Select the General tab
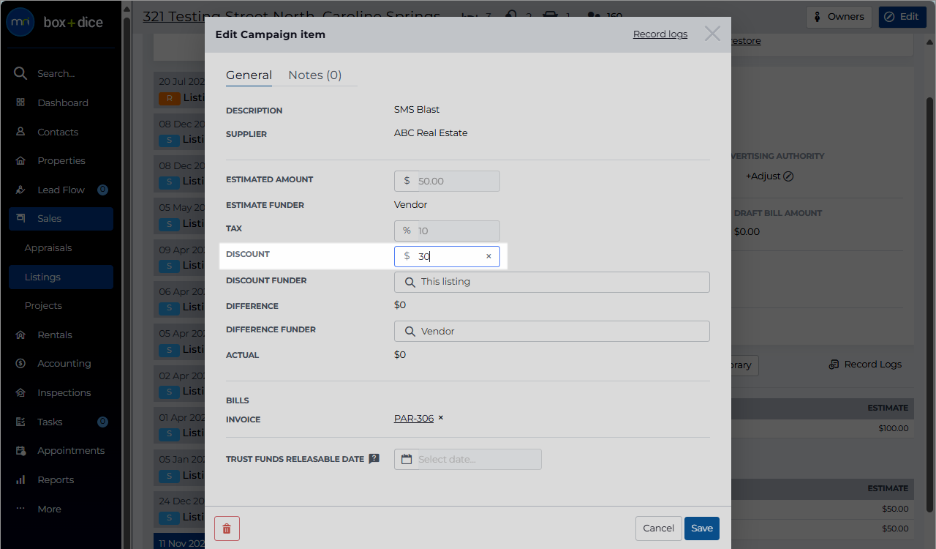The width and height of the screenshot is (936, 549). (248, 75)
